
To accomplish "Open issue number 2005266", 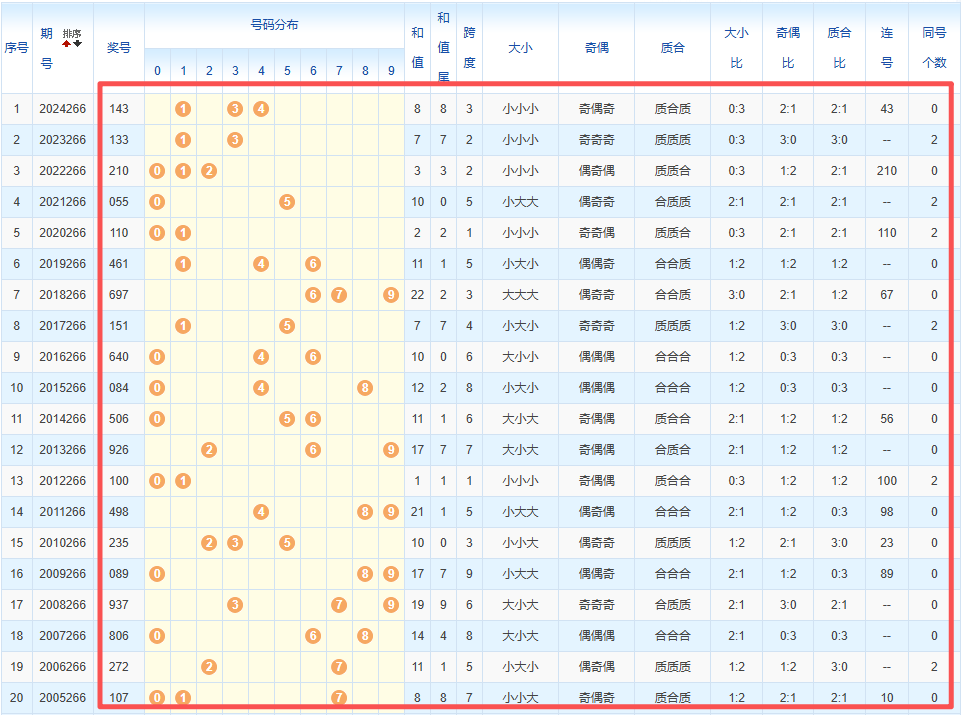I will 63,698.
